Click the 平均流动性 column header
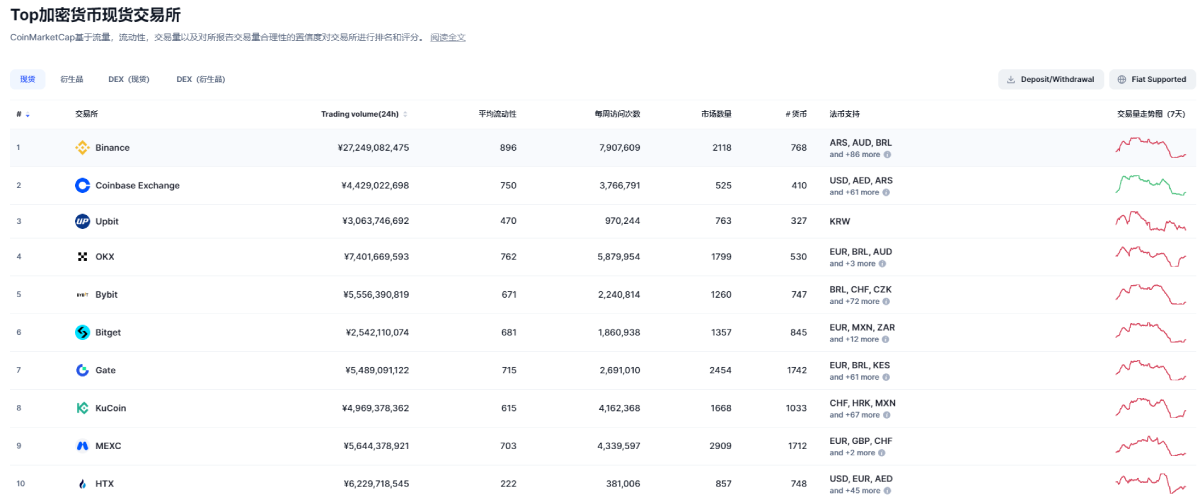Viewport: 1200px width, 502px height. 497,114
